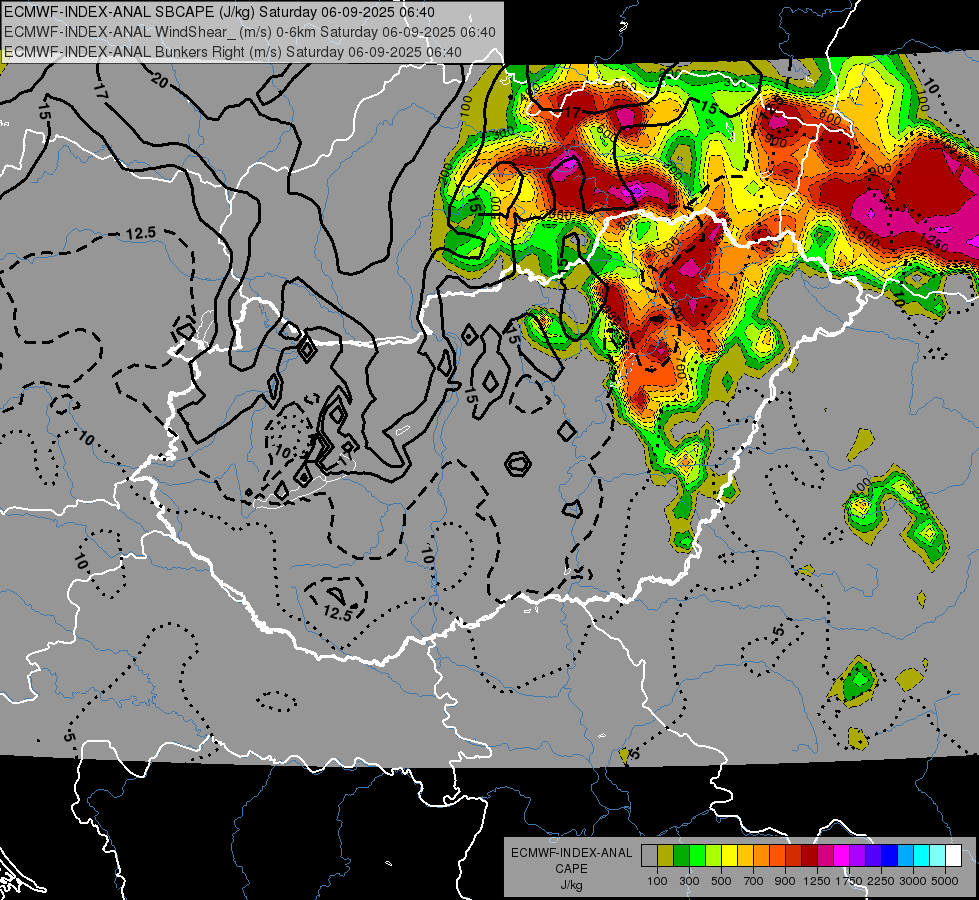Click the ECMWF-INDEX-ANAL label in legend box

click(572, 853)
